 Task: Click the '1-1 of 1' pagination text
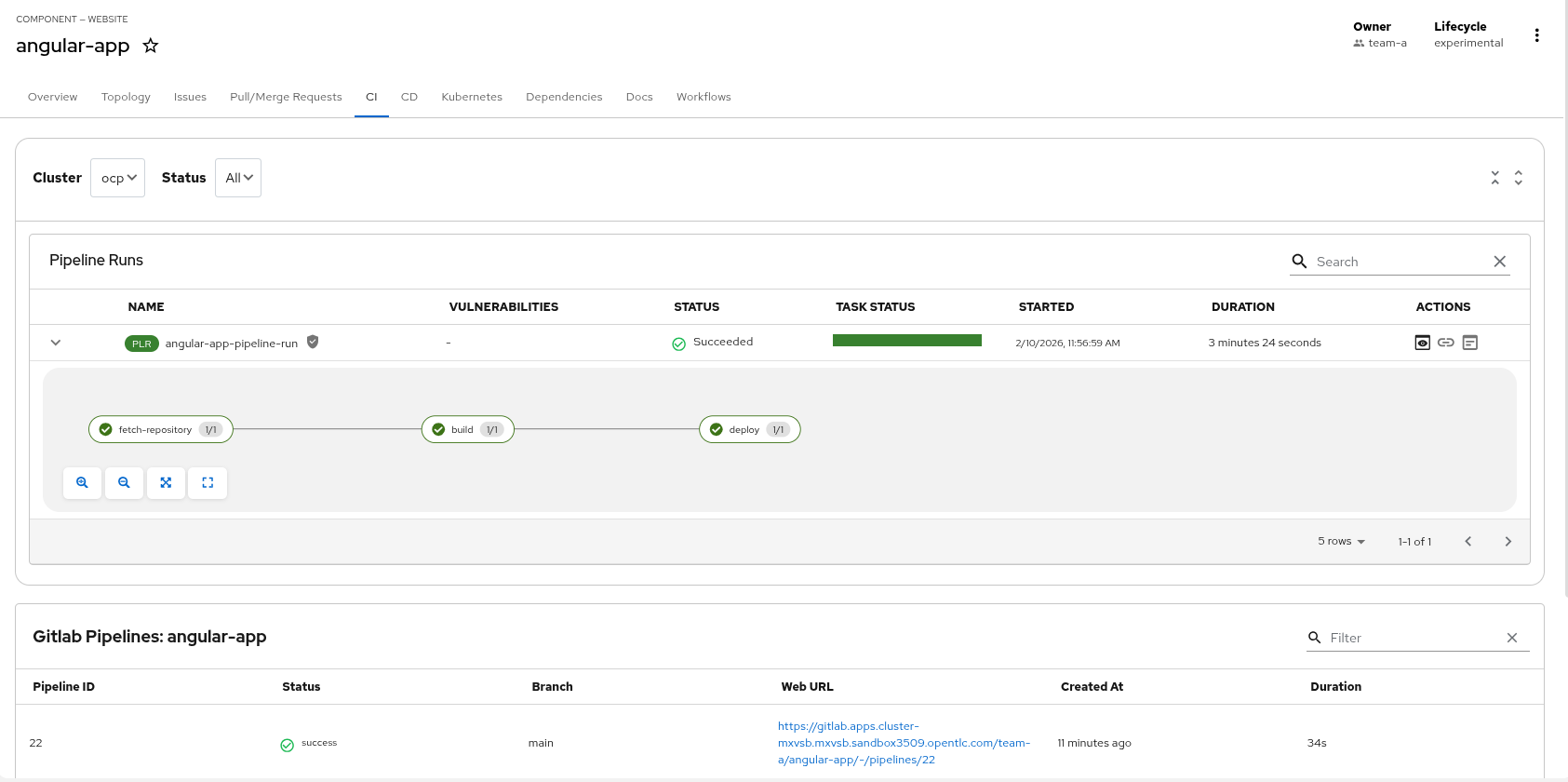[x=1414, y=542]
